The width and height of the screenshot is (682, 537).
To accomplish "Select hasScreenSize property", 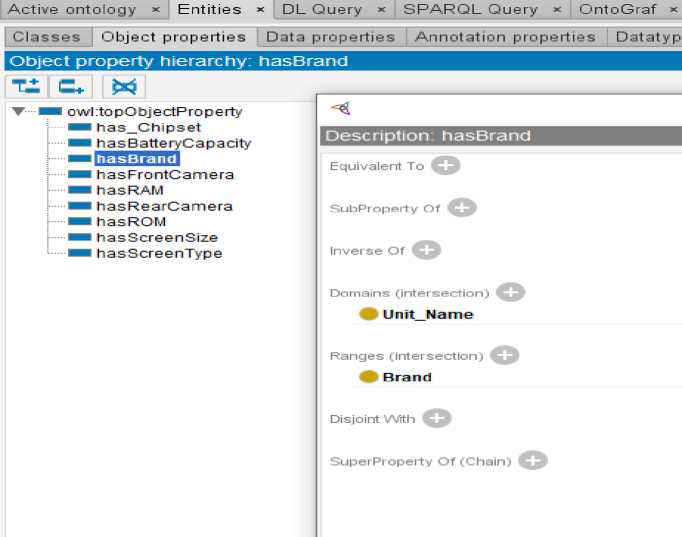I will point(157,237).
